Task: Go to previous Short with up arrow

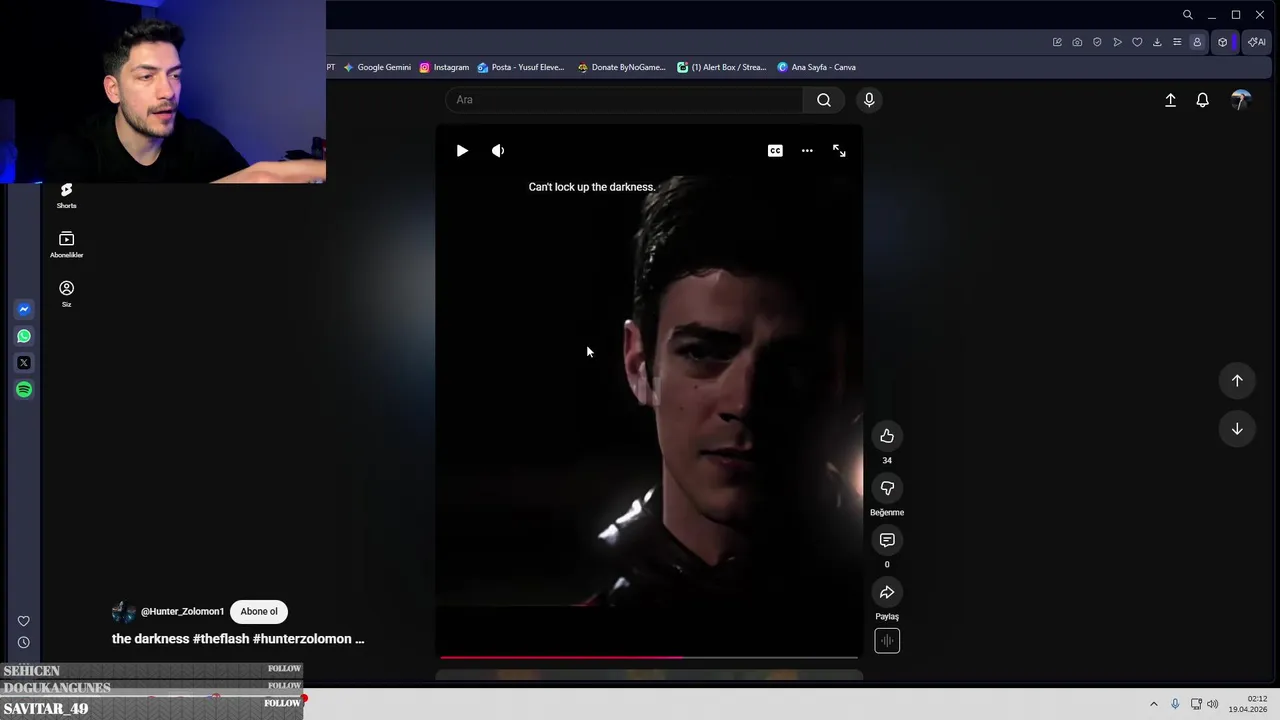Action: (x=1237, y=380)
